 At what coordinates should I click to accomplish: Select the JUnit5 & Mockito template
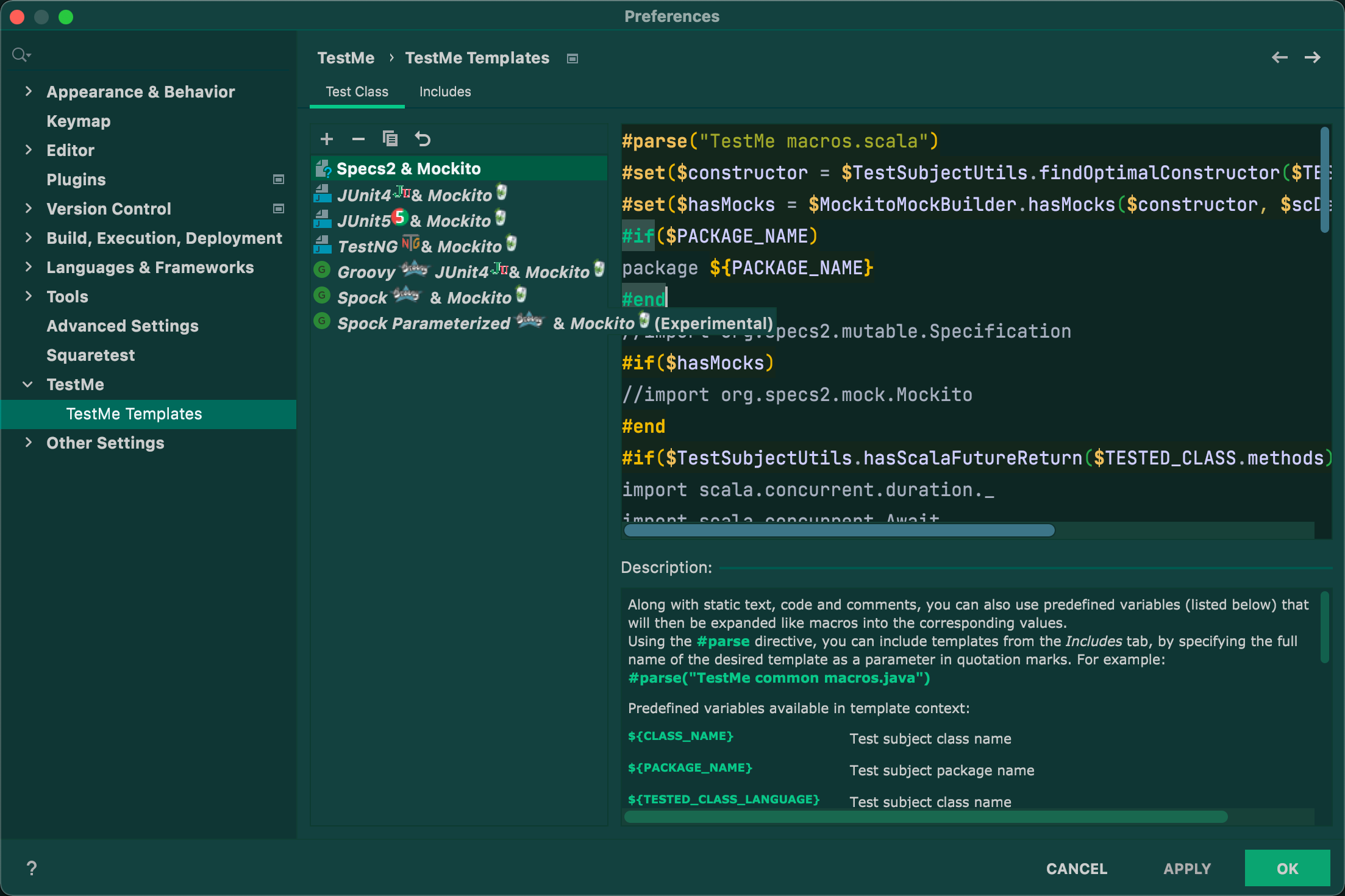click(458, 220)
